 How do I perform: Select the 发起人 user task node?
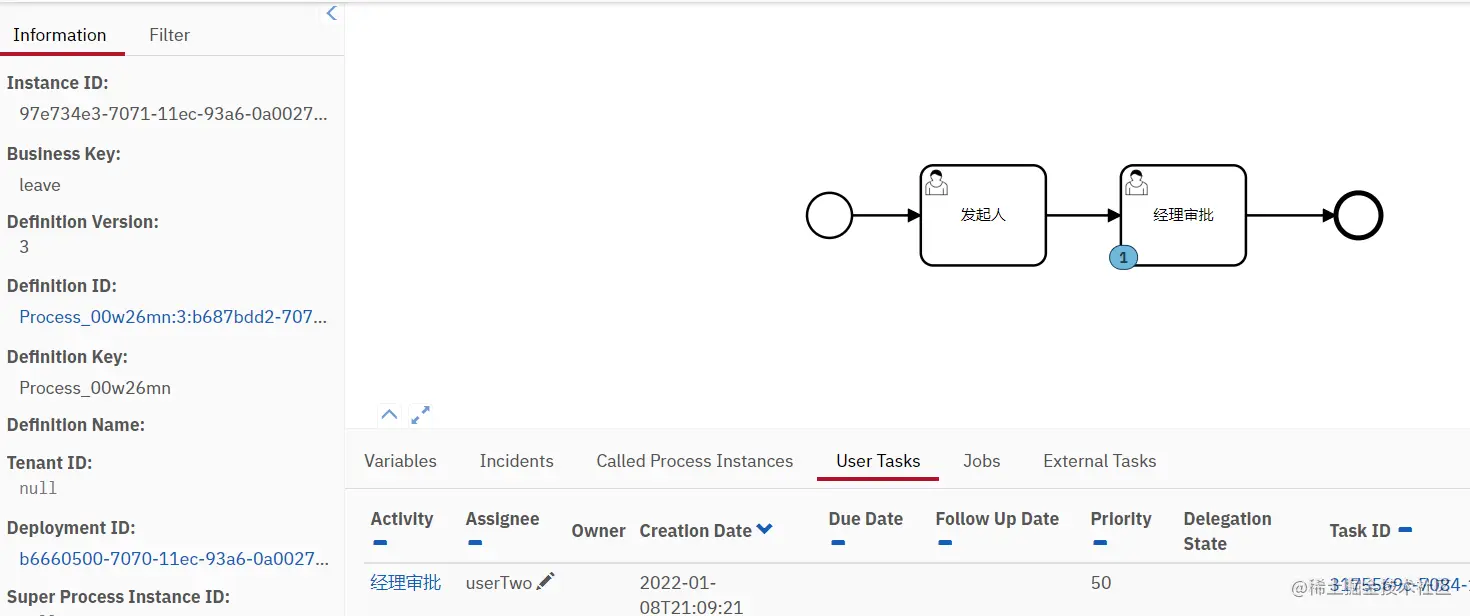click(x=983, y=215)
